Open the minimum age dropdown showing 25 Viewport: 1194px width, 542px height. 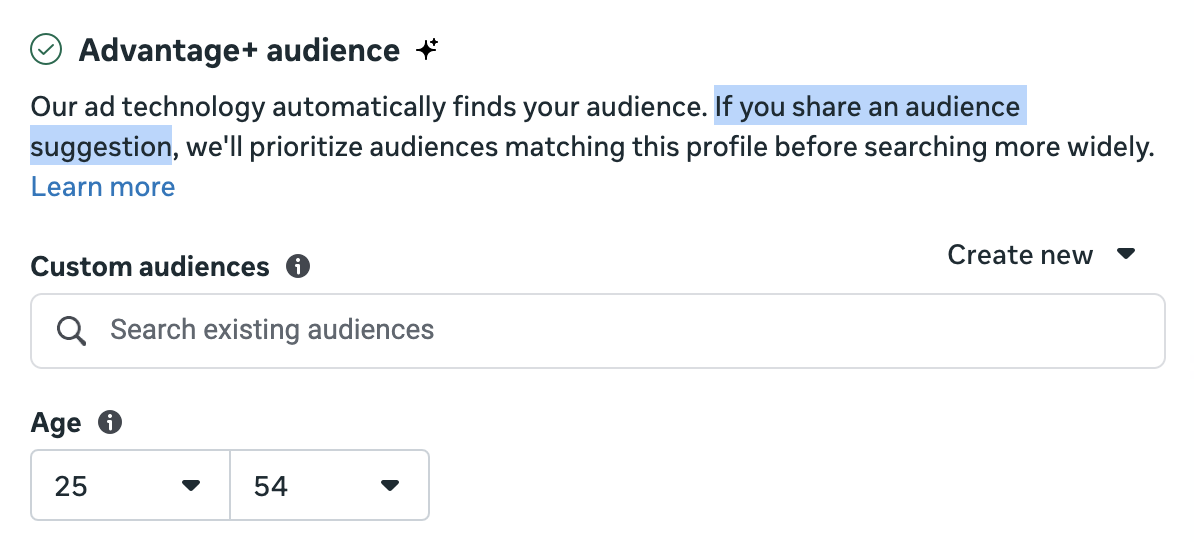click(x=130, y=485)
